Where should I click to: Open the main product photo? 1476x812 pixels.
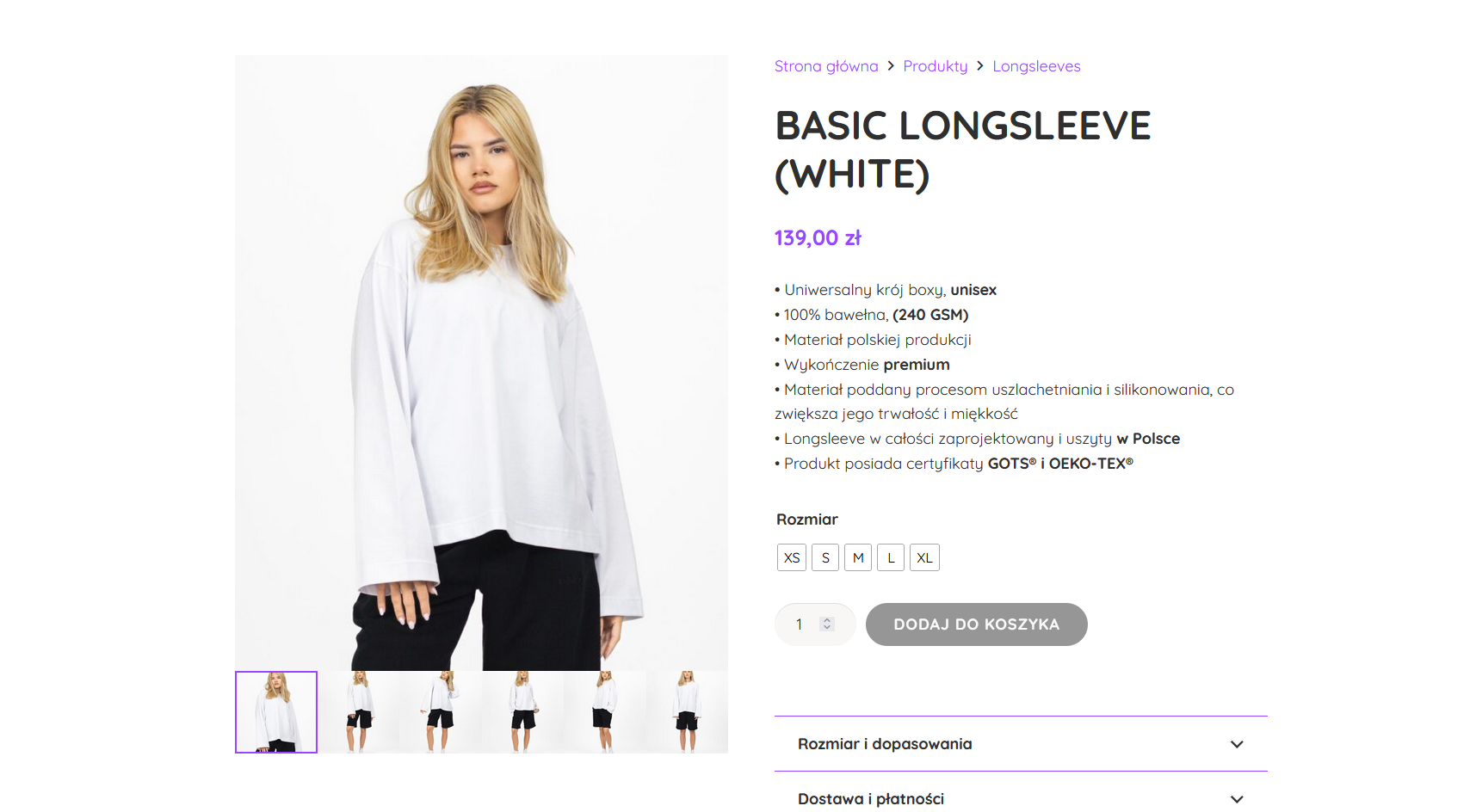481,363
